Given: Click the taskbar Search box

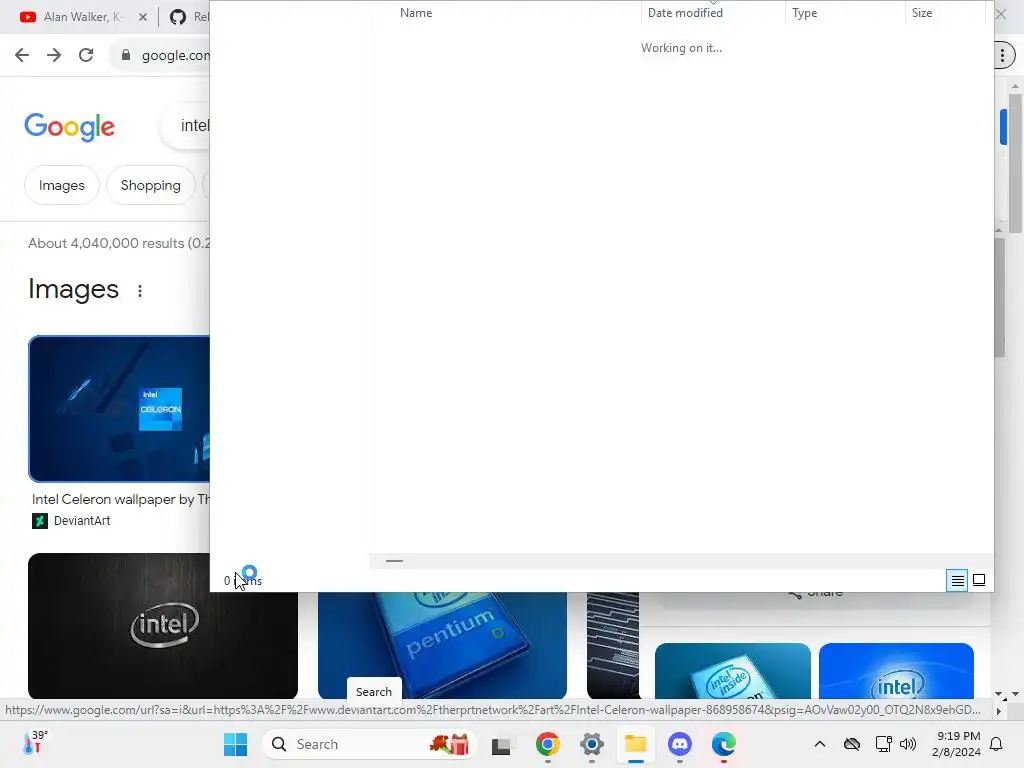Looking at the screenshot, I should [370, 744].
